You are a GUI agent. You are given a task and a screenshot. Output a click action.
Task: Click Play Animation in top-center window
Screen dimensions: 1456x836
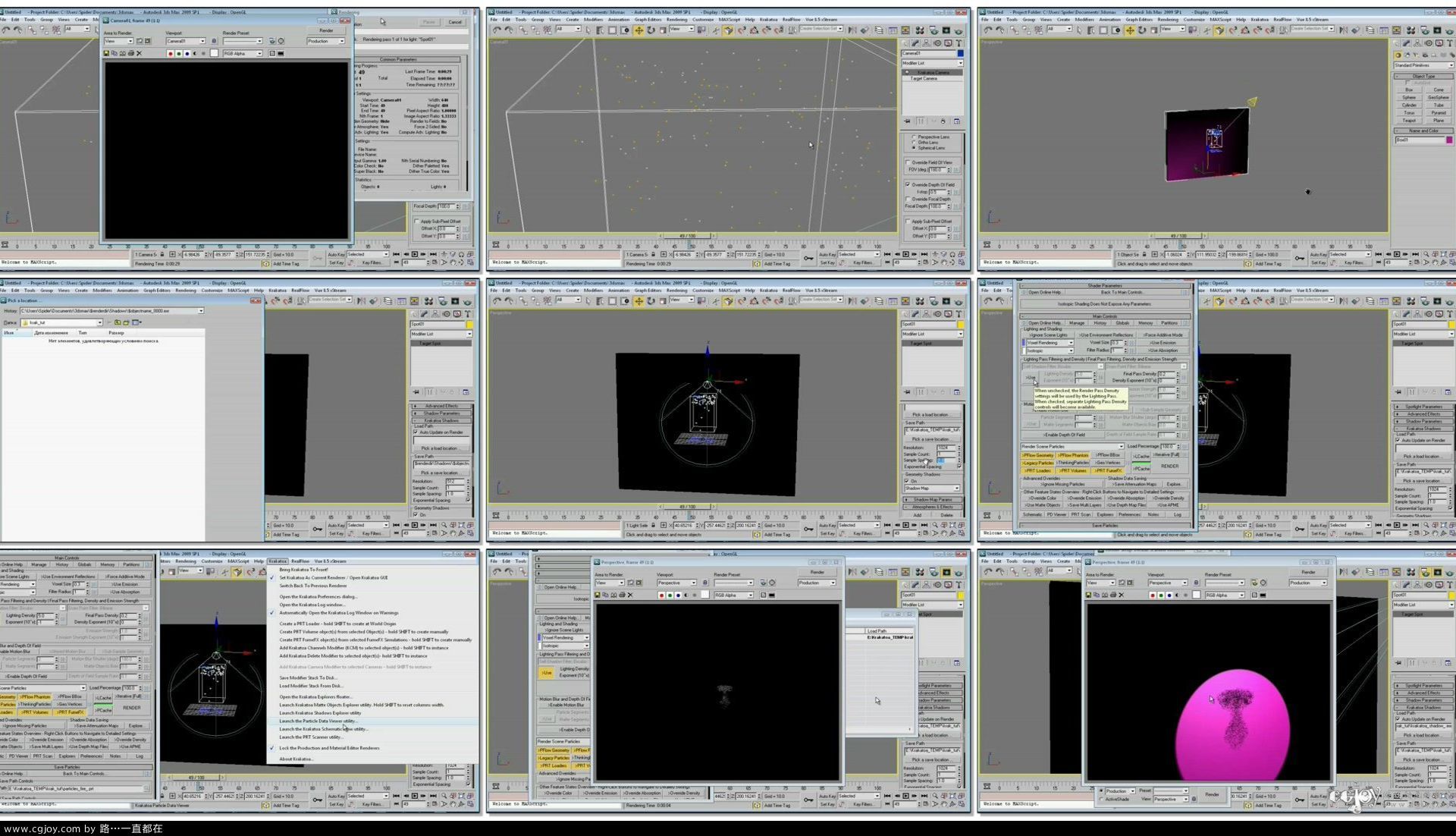[x=906, y=254]
